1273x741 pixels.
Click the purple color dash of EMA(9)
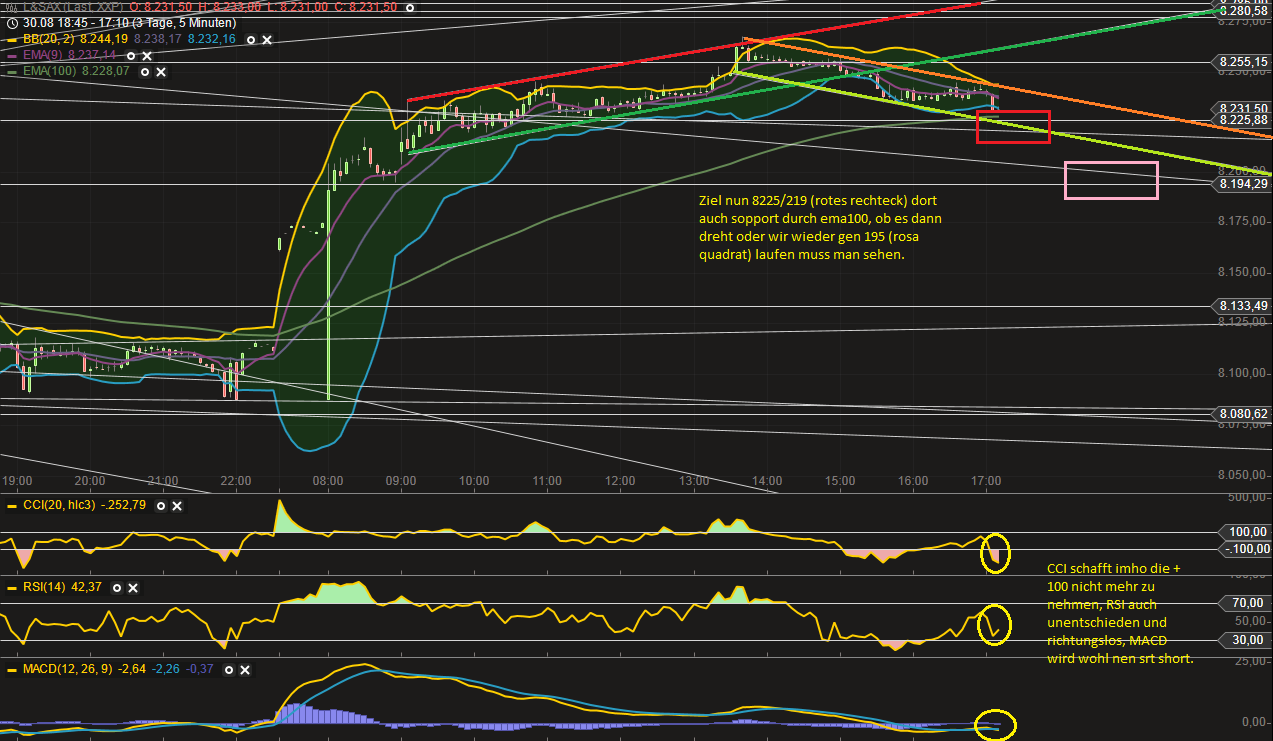pyautogui.click(x=12, y=56)
